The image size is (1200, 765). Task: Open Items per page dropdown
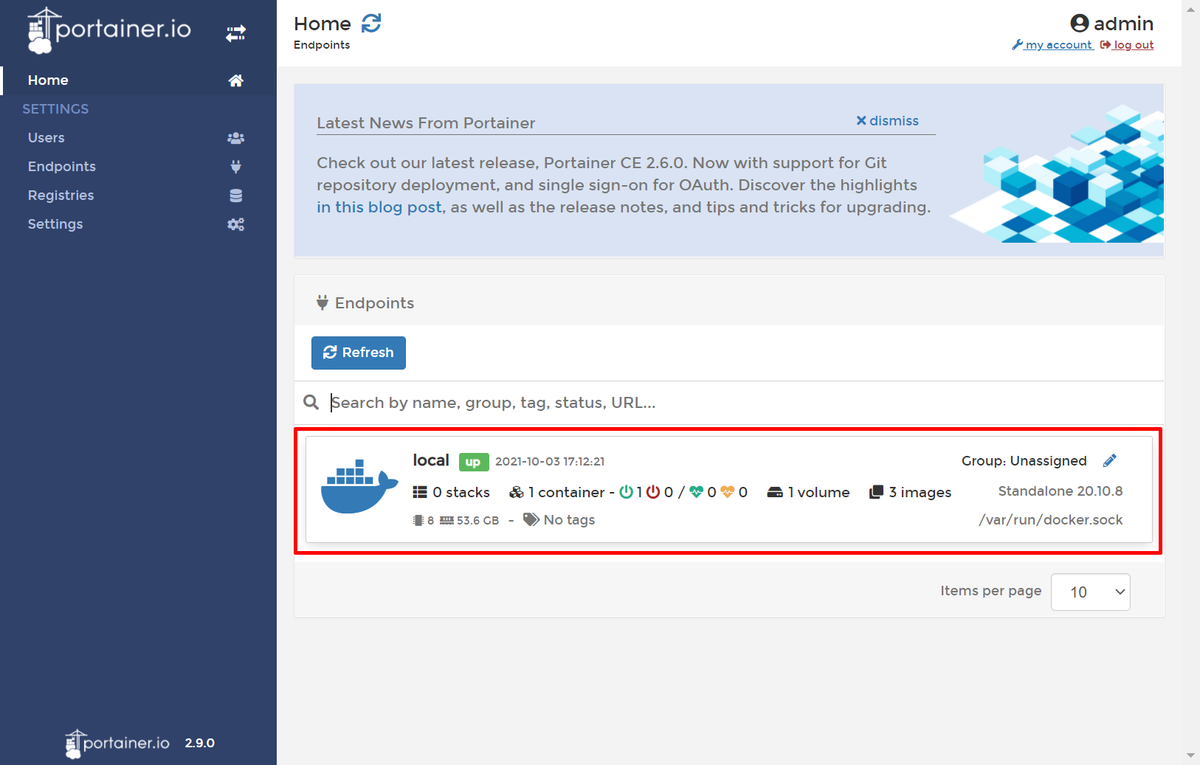tap(1090, 592)
